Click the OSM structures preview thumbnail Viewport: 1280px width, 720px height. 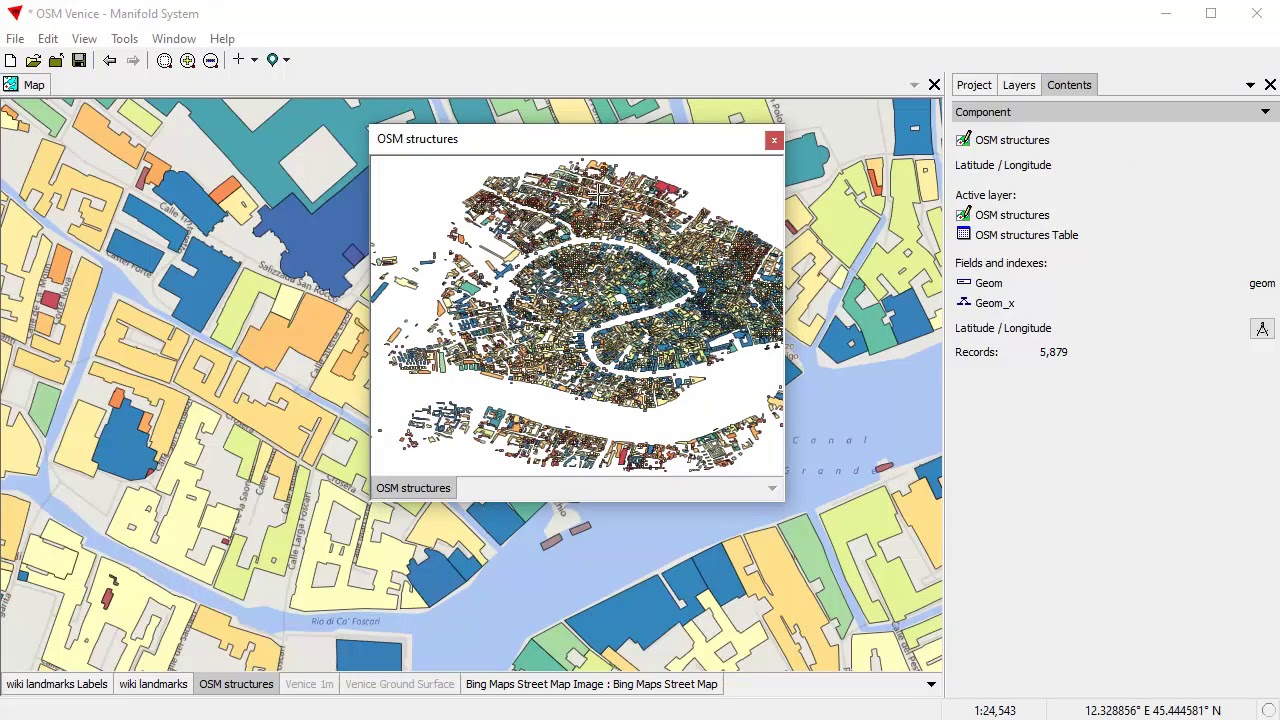577,315
